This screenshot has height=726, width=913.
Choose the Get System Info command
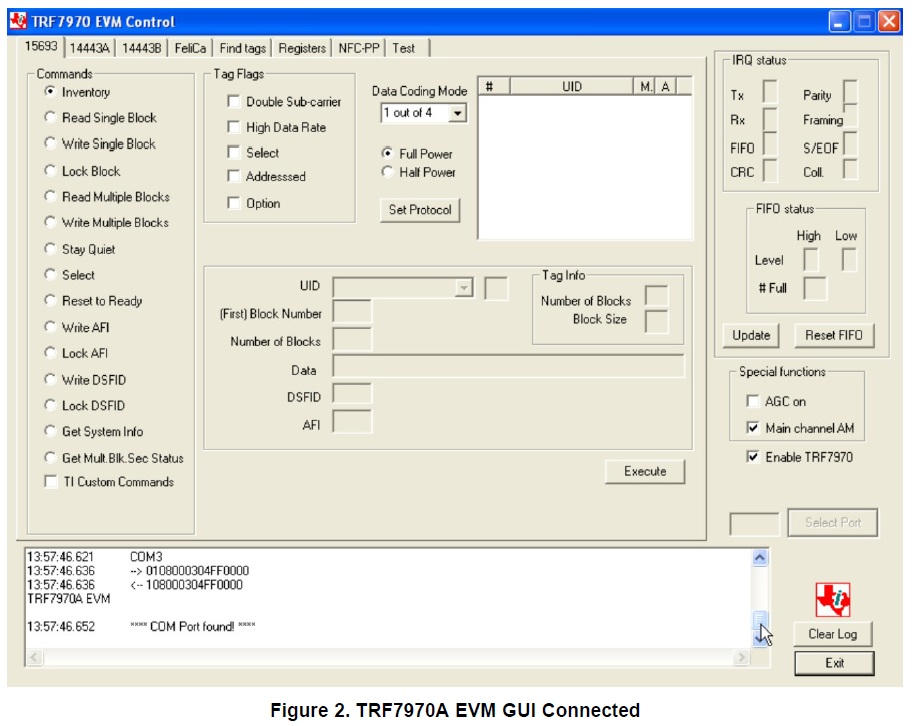tap(51, 431)
